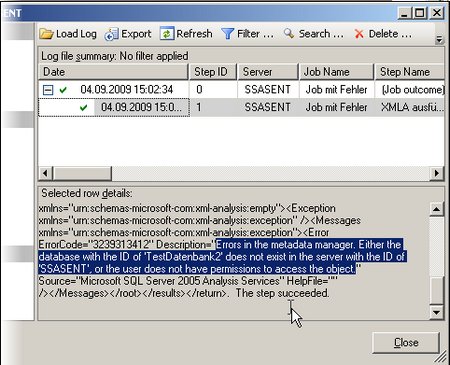Click 'The step succeeded.' text

(x=283, y=293)
